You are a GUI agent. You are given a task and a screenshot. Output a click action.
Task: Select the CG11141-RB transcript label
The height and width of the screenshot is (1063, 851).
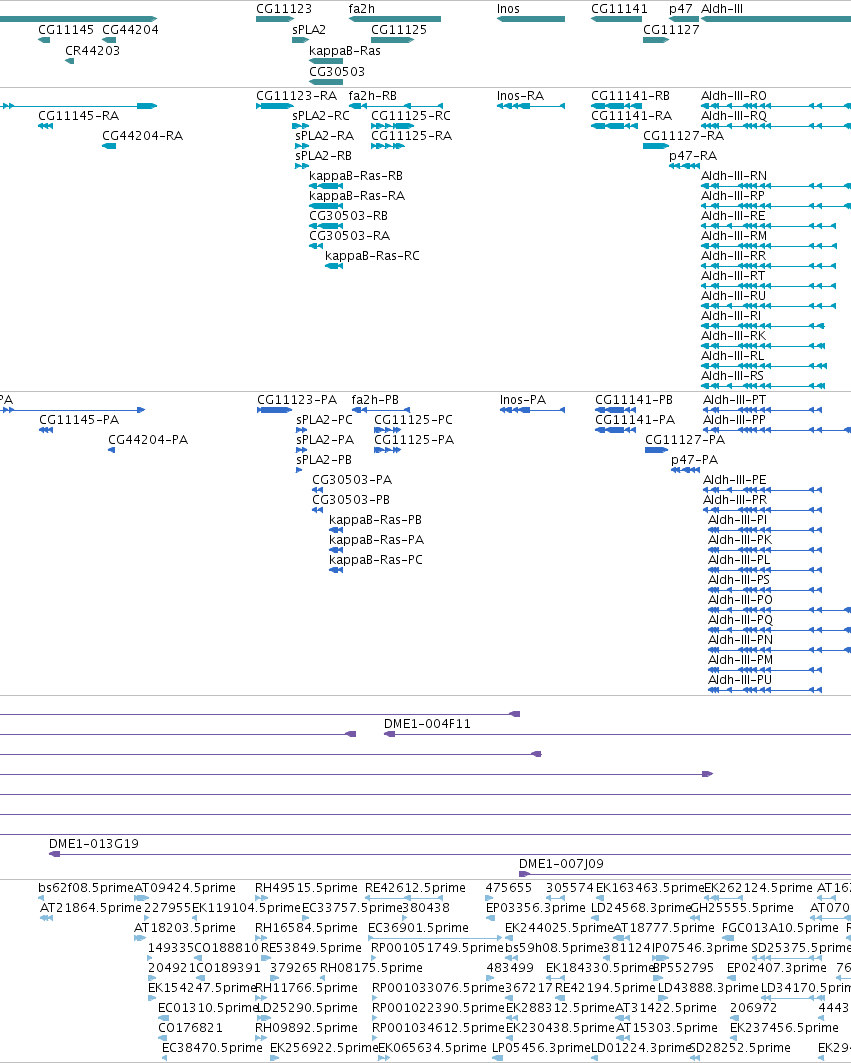pyautogui.click(x=631, y=96)
